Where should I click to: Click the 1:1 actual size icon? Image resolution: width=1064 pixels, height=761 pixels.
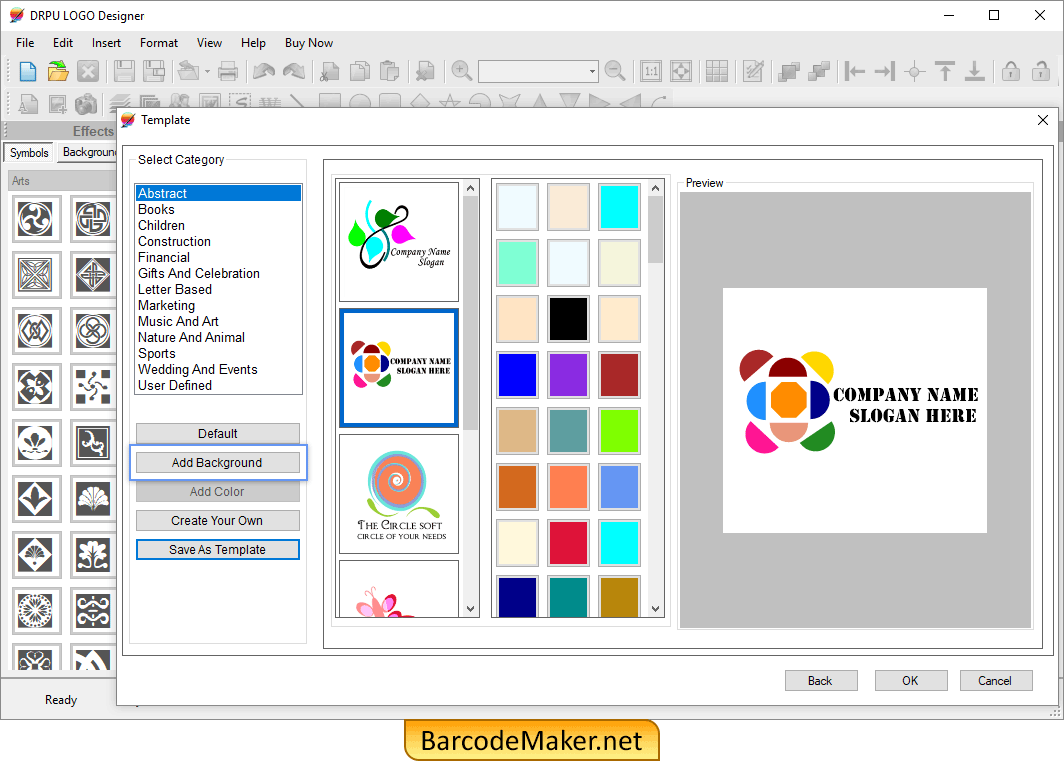[651, 71]
